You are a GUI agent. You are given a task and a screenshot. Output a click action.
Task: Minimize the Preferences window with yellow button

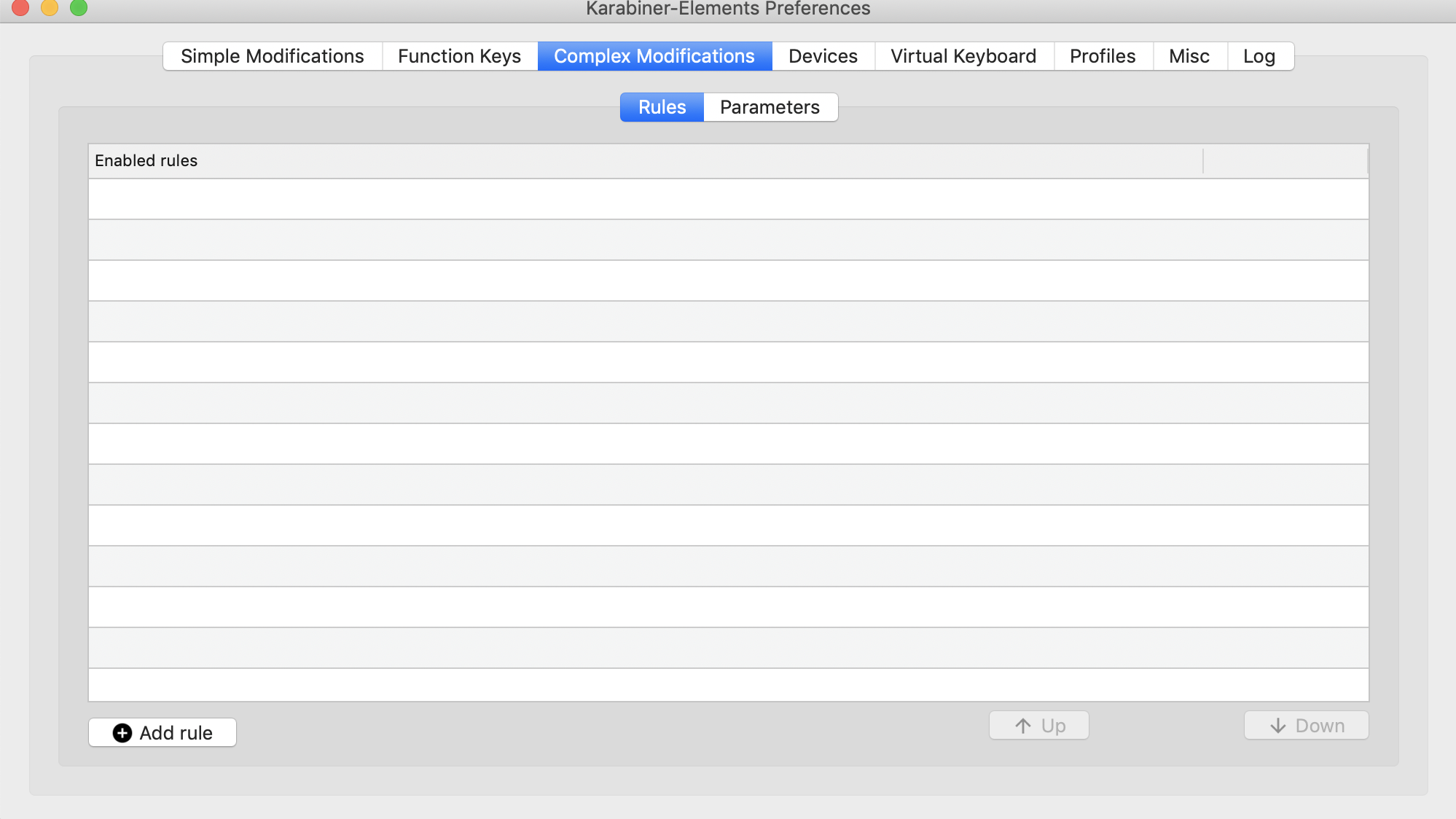[50, 8]
